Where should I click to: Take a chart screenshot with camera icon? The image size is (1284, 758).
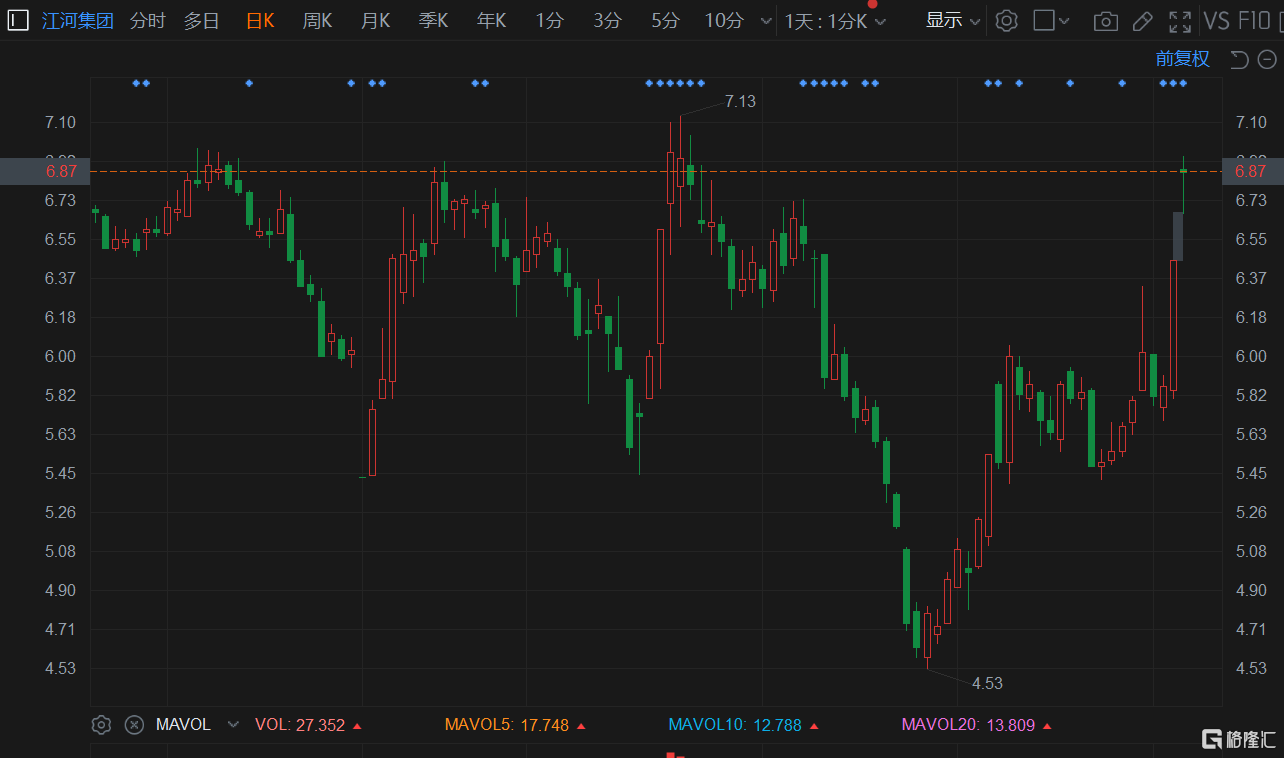point(1105,21)
